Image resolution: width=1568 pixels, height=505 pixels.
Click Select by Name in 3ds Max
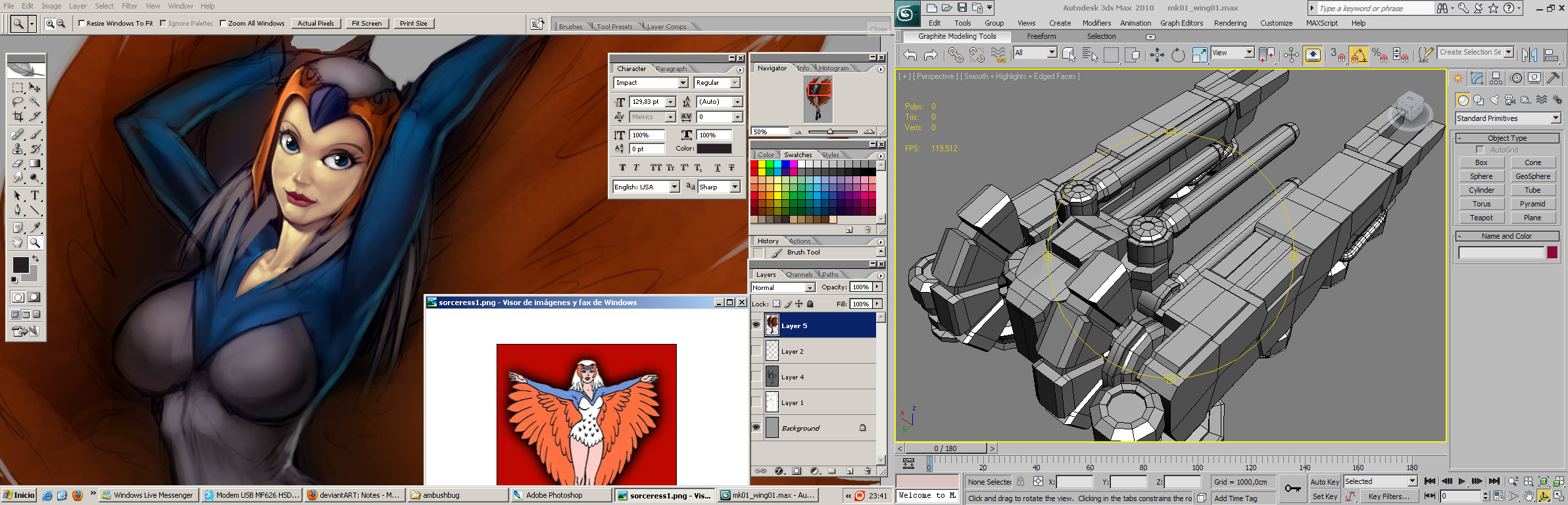click(1090, 55)
